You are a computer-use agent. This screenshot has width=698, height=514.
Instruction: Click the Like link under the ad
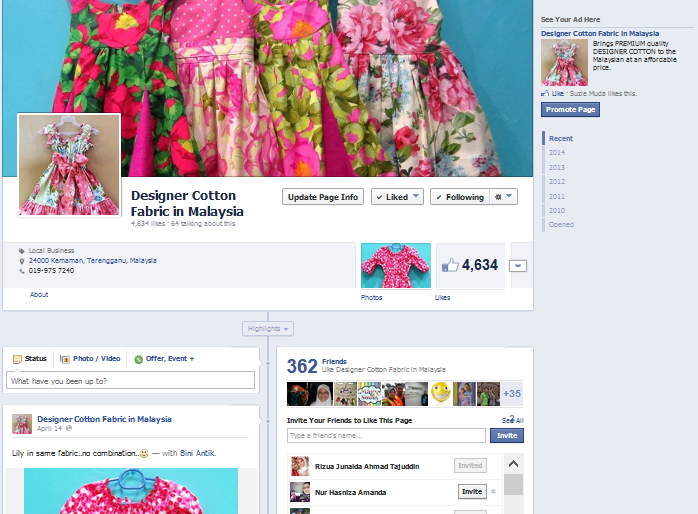click(x=557, y=93)
